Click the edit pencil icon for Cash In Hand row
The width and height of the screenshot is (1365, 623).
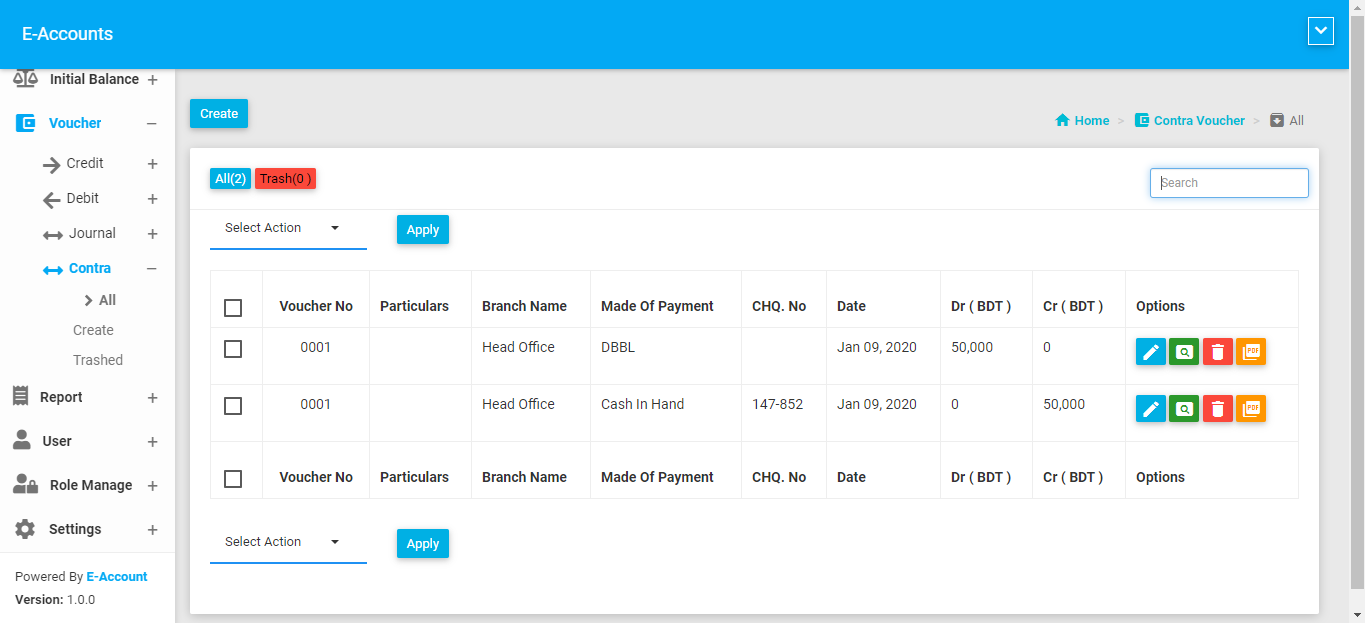tap(1150, 409)
